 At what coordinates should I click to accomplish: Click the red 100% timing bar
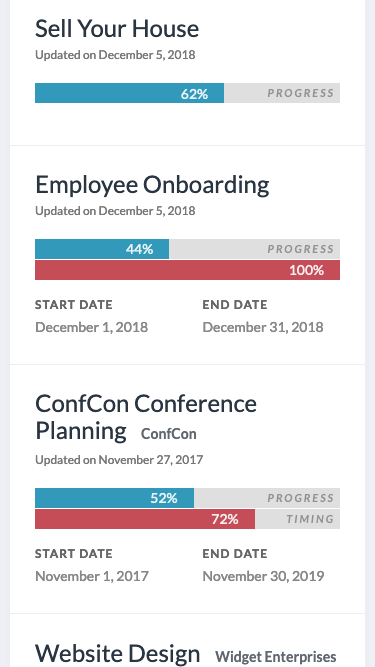click(188, 270)
